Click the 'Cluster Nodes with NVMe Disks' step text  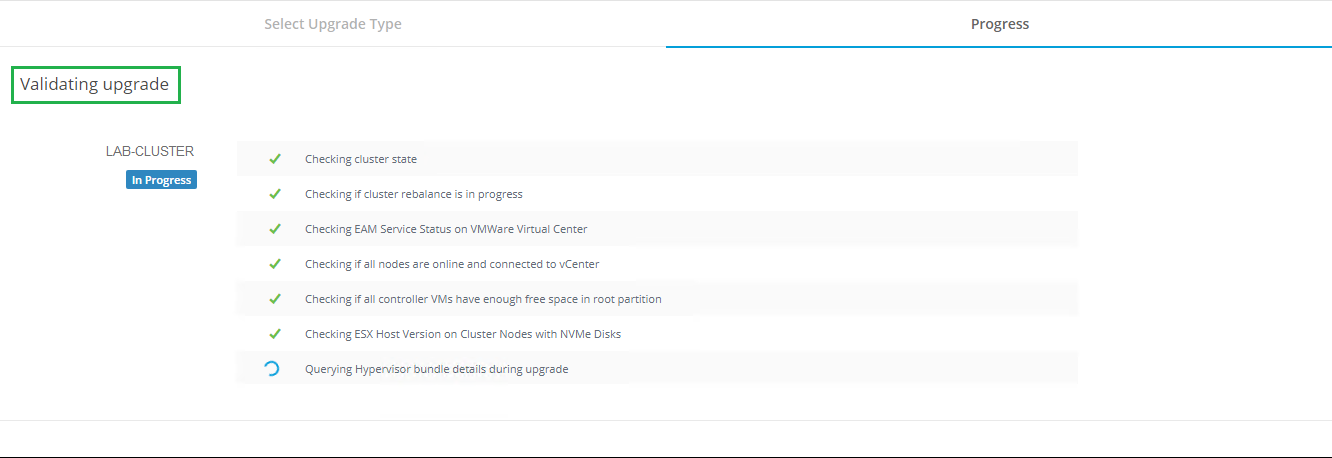pyautogui.click(x=463, y=334)
